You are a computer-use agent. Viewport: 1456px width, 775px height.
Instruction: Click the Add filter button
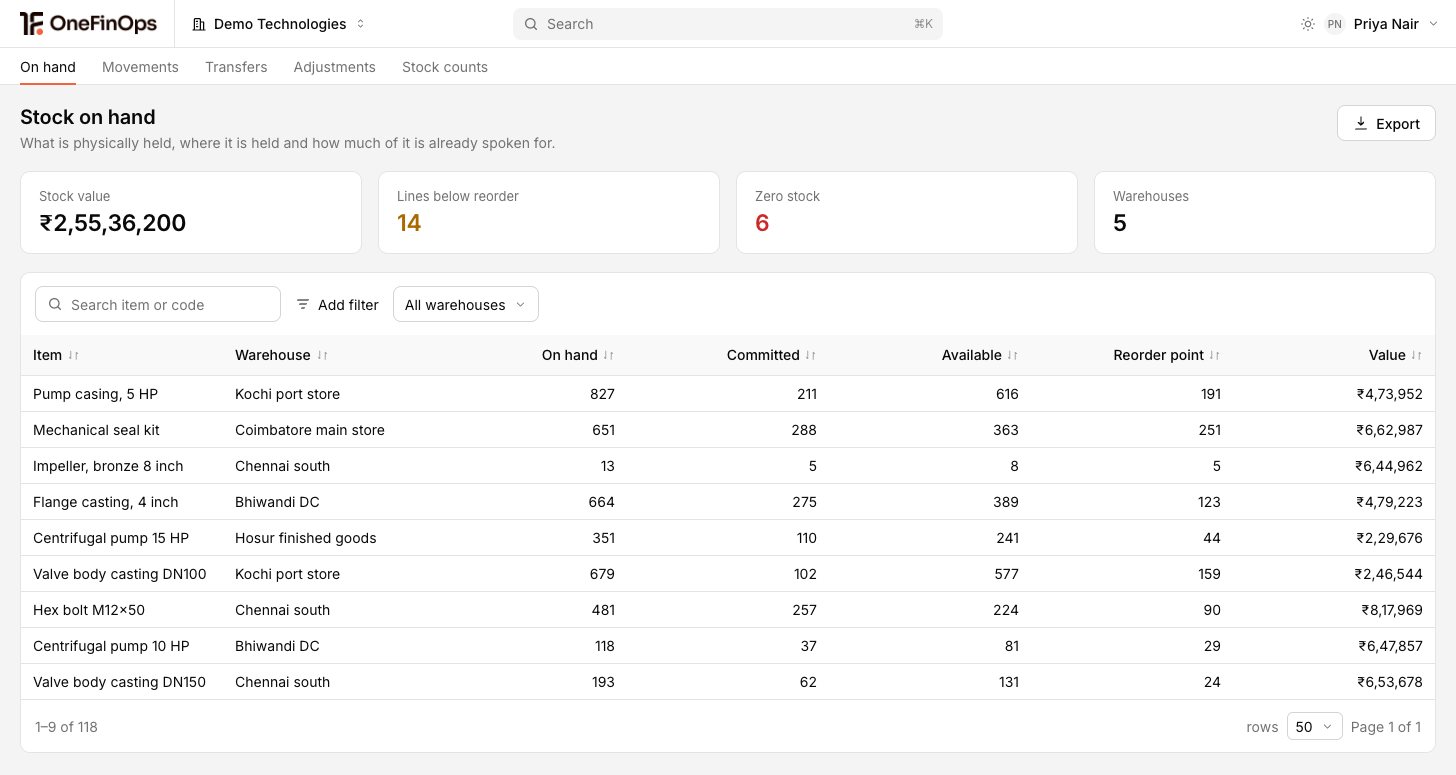pos(337,304)
